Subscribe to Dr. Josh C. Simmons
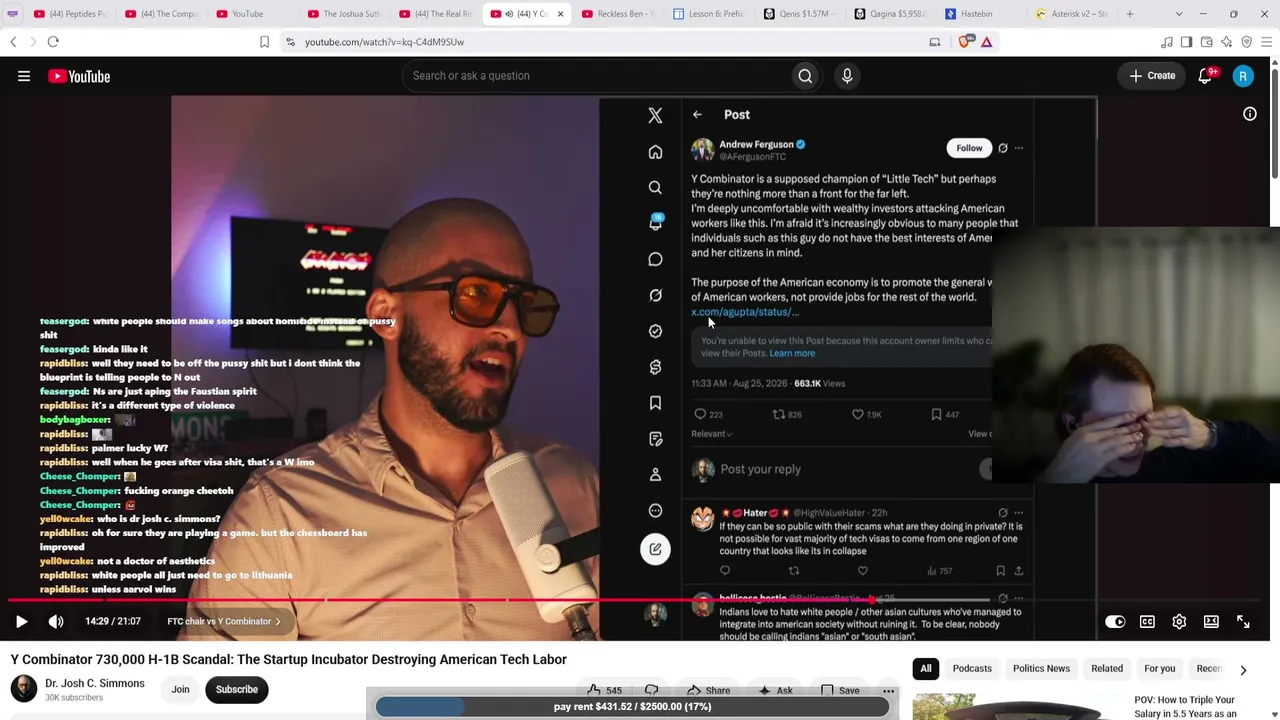 (237, 689)
